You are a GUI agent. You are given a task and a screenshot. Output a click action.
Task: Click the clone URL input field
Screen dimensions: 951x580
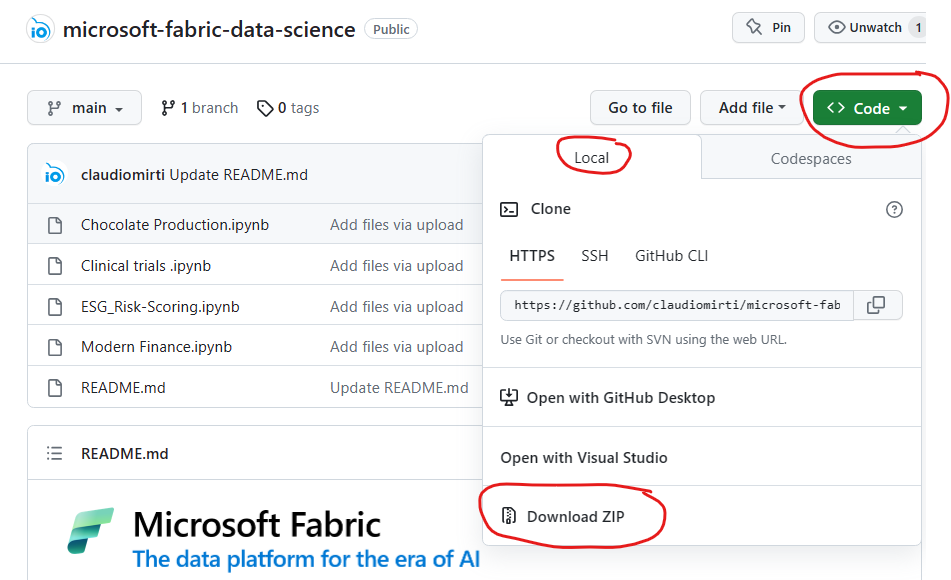pos(677,305)
